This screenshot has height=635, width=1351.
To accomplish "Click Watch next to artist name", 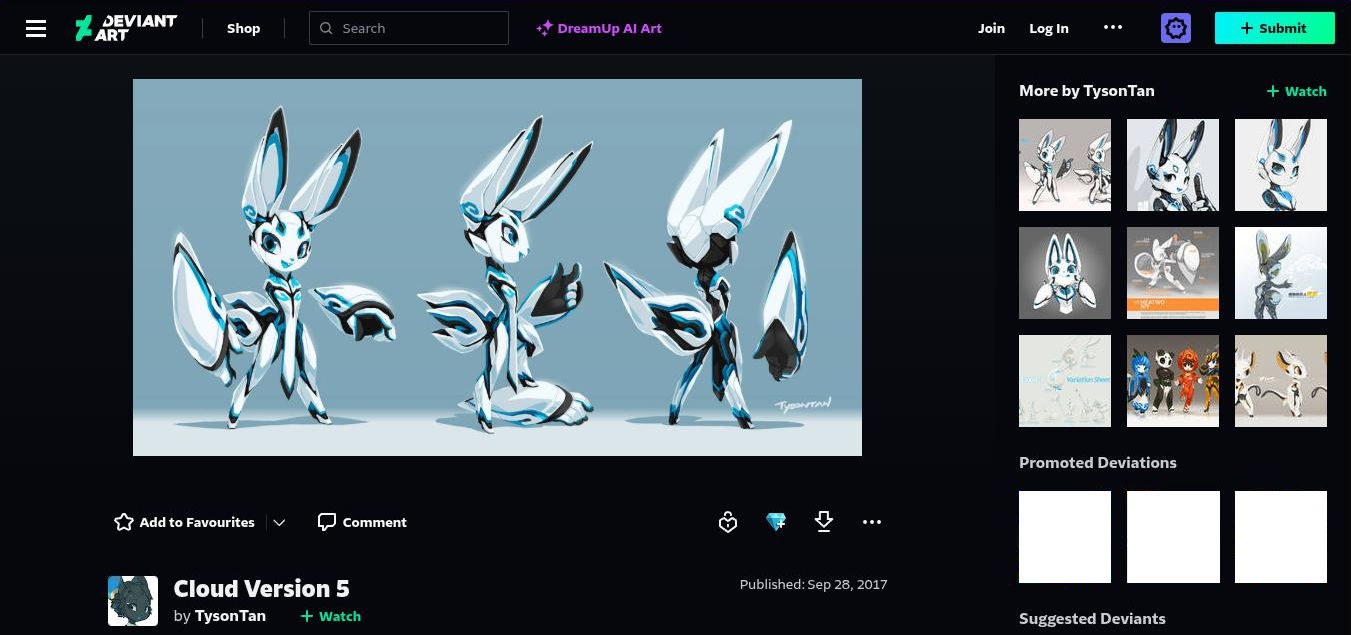I will click(331, 616).
